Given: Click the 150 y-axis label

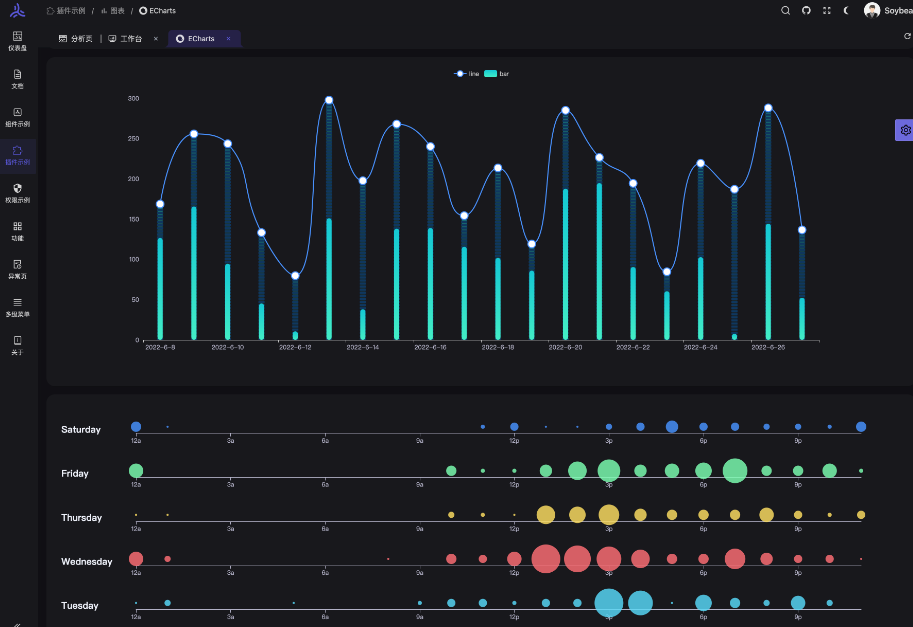Looking at the screenshot, I should click(x=133, y=219).
